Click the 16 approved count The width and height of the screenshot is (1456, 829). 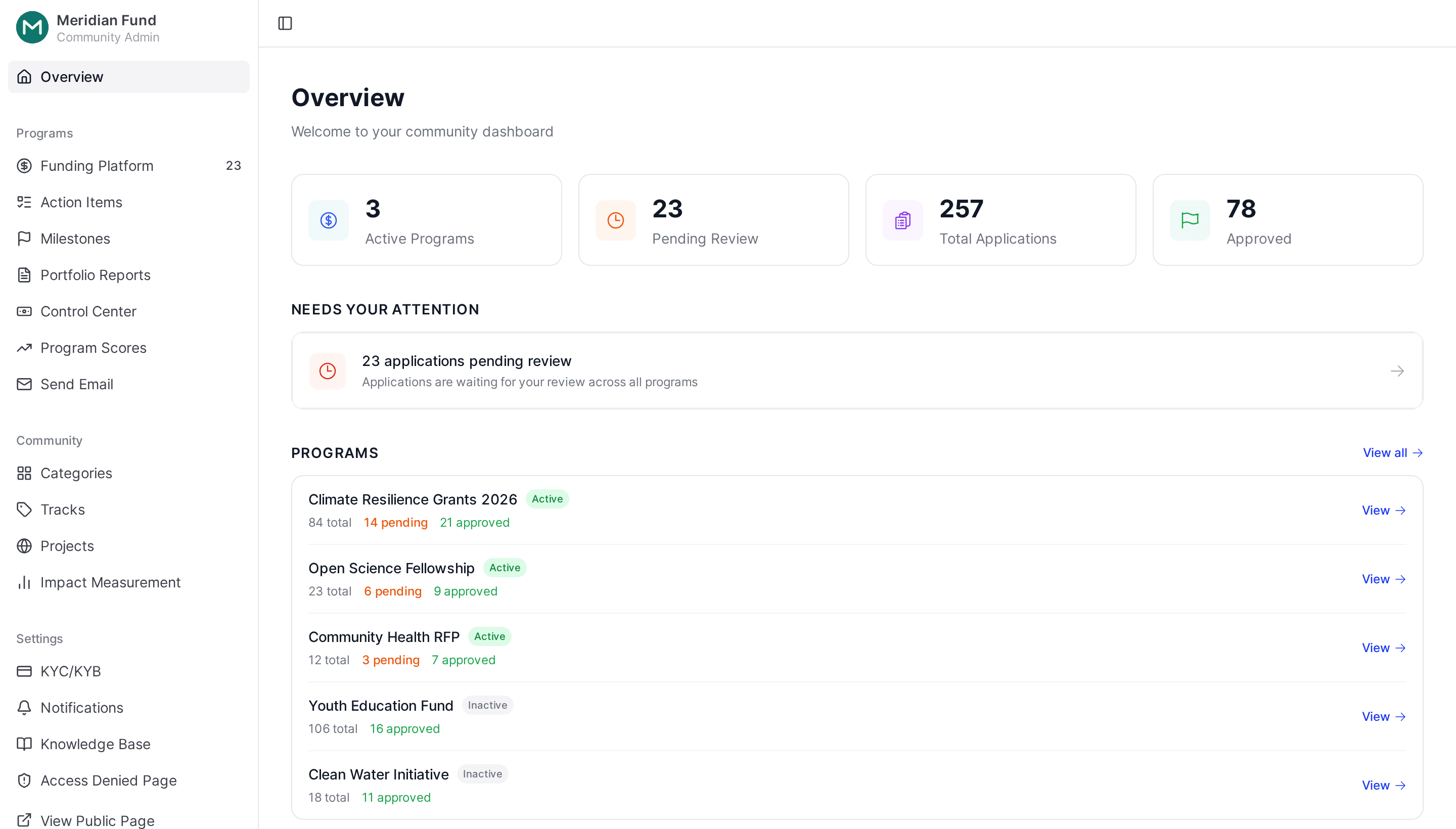click(405, 729)
